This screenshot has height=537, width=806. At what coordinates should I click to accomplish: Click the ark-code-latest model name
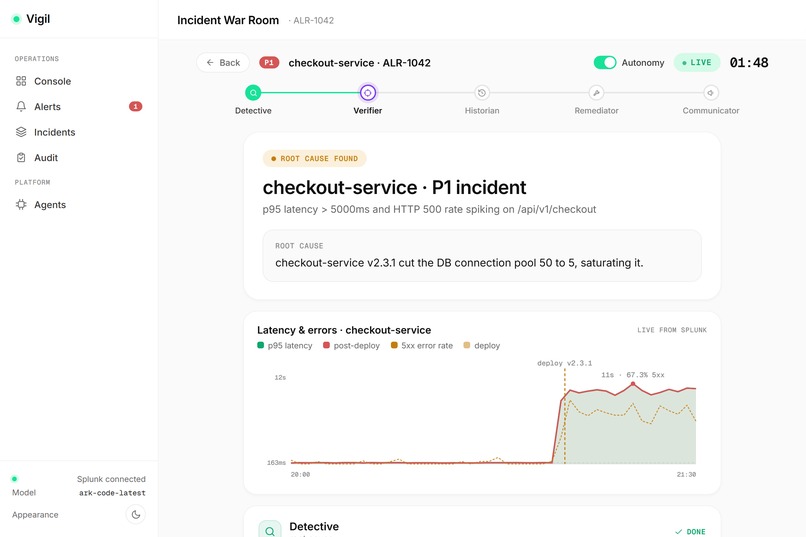coord(112,493)
